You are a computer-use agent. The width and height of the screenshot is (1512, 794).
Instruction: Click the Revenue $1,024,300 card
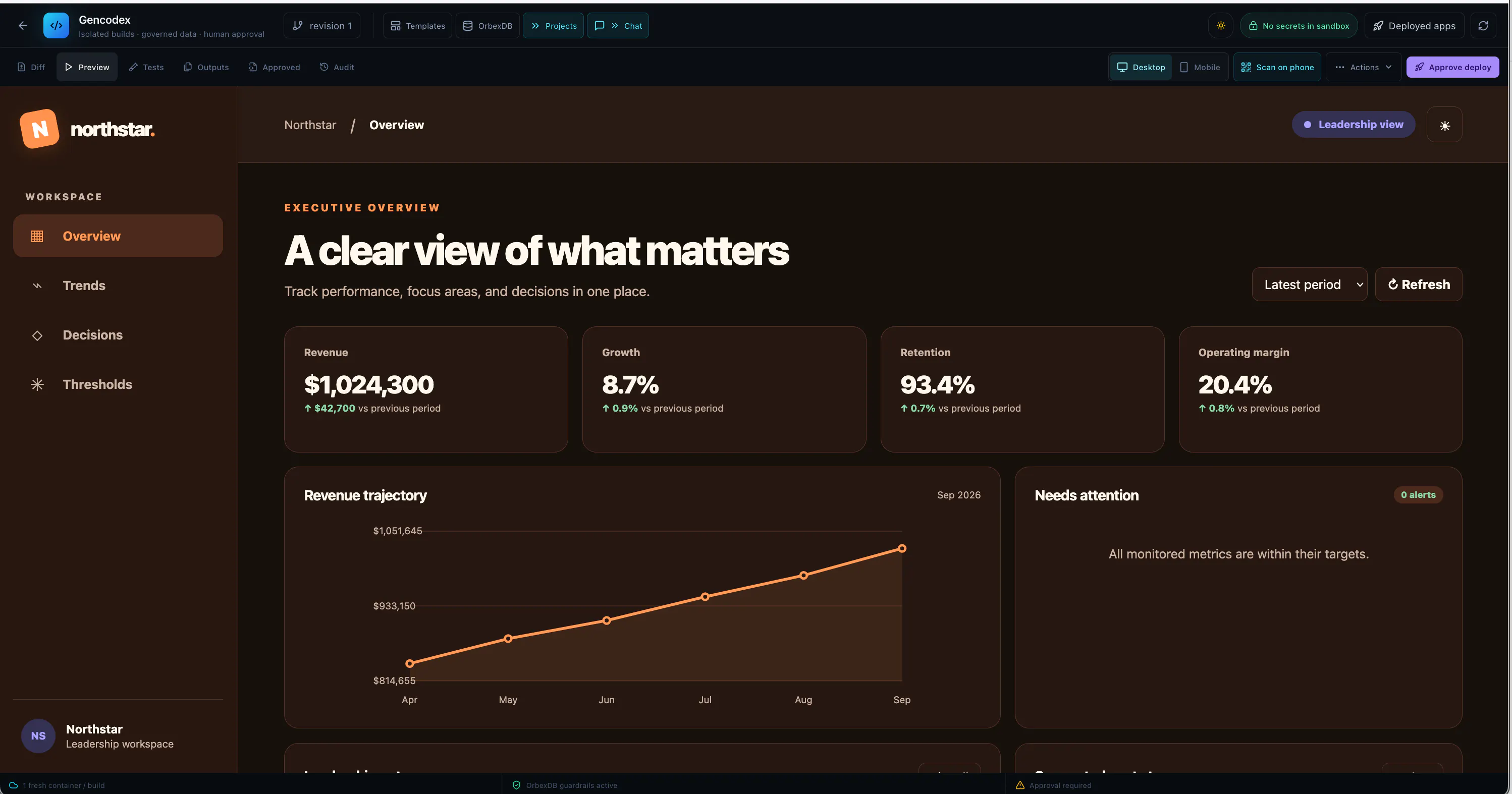pos(426,389)
